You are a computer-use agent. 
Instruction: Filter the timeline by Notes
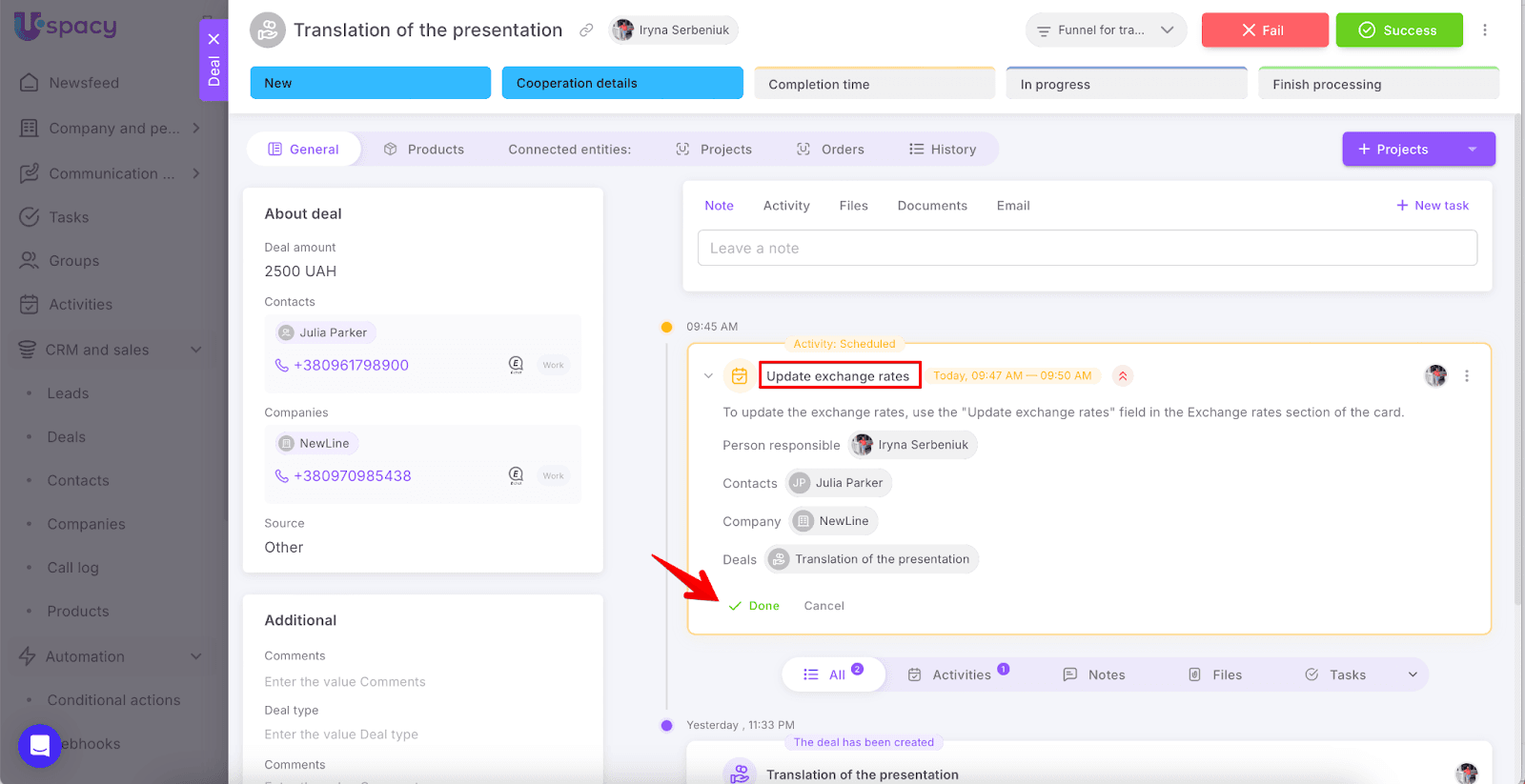[x=1094, y=674]
